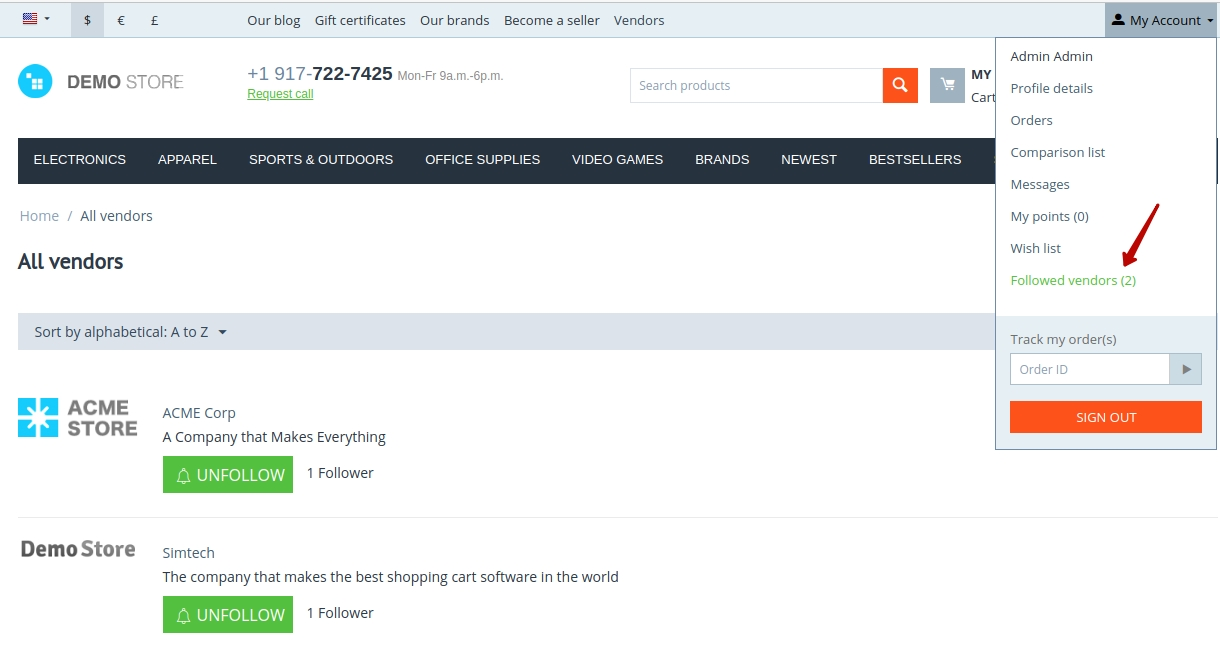The height and width of the screenshot is (653, 1220).
Task: Click the orange search magnifier icon
Action: click(x=900, y=85)
